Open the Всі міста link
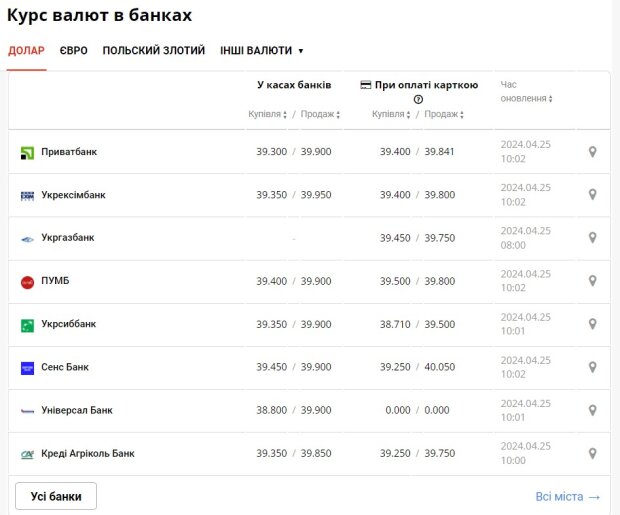This screenshot has width=620, height=515. [x=568, y=496]
